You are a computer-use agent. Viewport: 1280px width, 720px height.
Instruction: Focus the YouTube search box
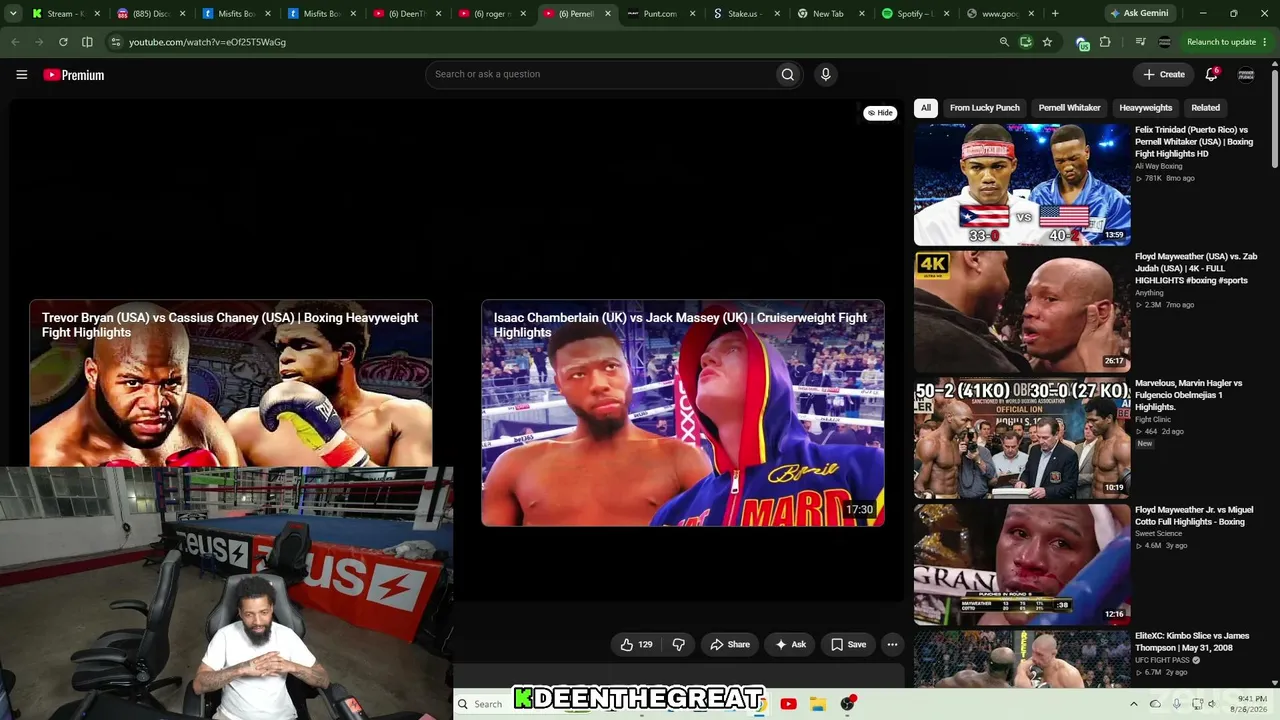click(600, 74)
